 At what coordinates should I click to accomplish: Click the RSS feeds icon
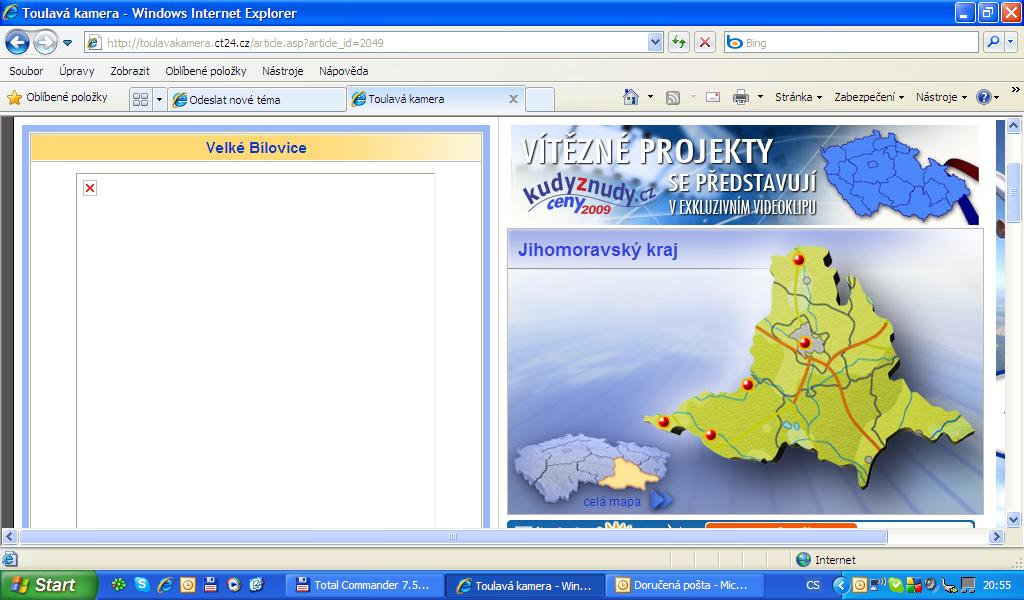[x=673, y=97]
